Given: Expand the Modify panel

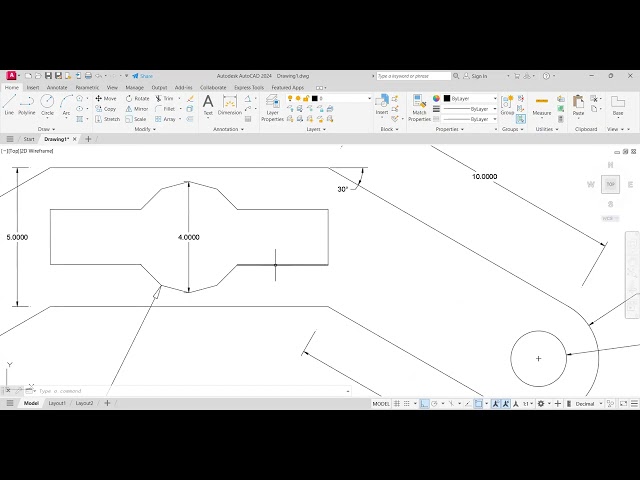Looking at the screenshot, I should [x=145, y=129].
